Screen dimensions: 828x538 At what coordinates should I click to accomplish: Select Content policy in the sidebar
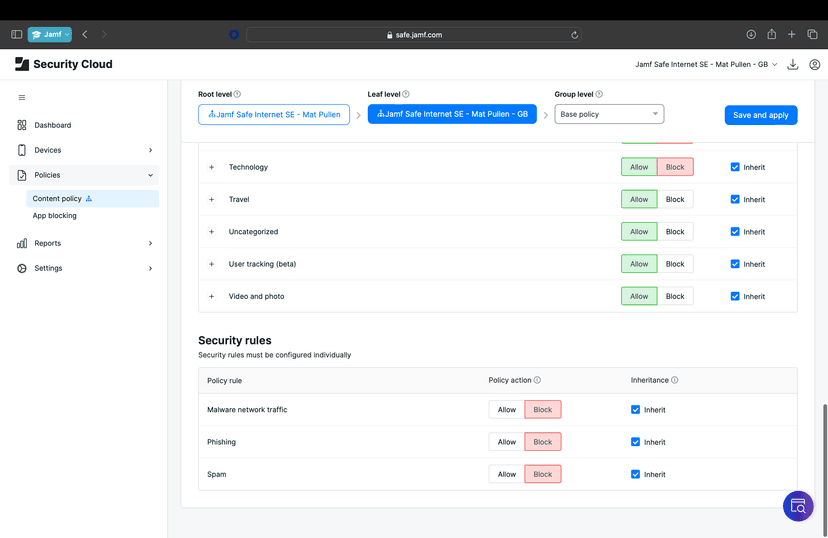pyautogui.click(x=58, y=199)
